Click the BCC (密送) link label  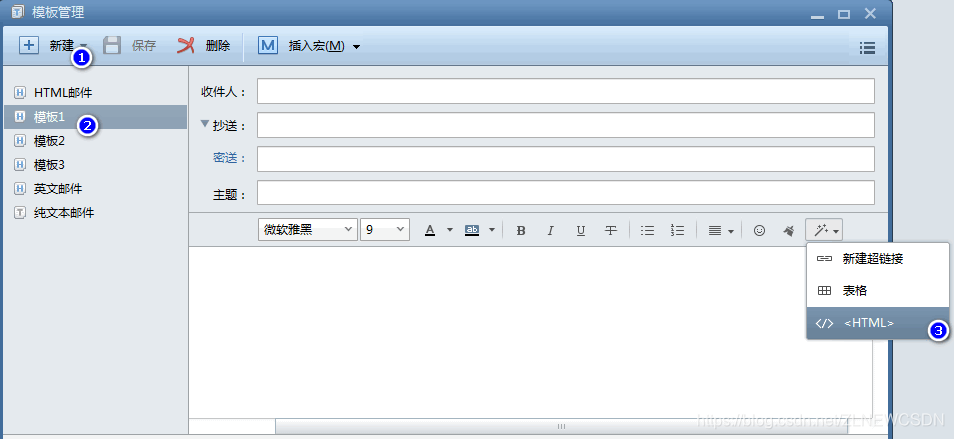[228, 159]
